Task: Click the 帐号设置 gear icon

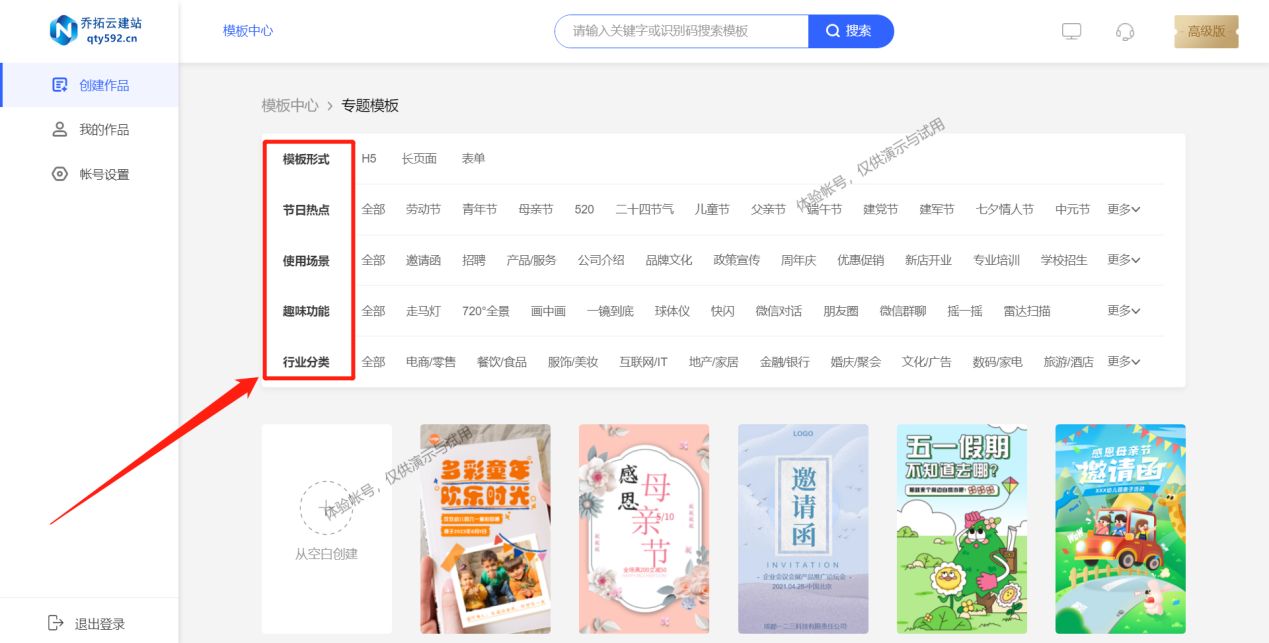Action: [x=60, y=174]
